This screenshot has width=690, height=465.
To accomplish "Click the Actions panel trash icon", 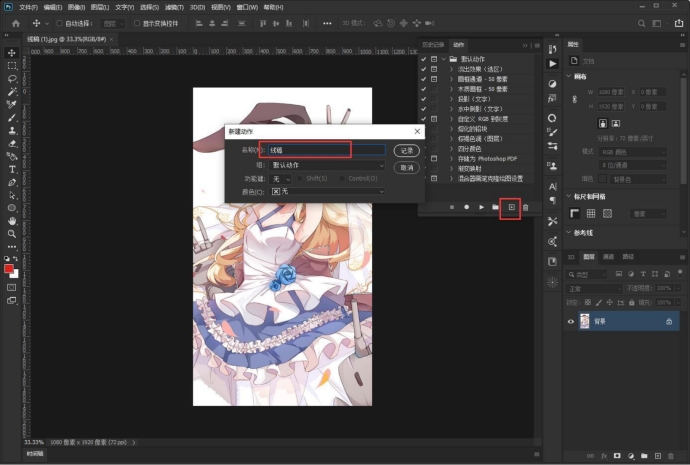I will pyautogui.click(x=525, y=207).
